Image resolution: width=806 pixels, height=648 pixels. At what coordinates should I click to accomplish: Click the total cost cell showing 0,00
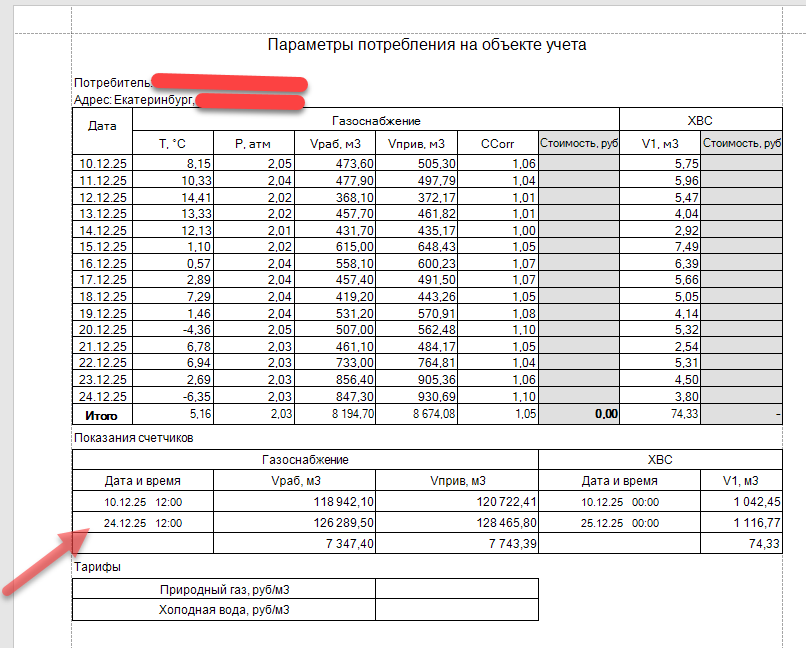click(x=578, y=412)
